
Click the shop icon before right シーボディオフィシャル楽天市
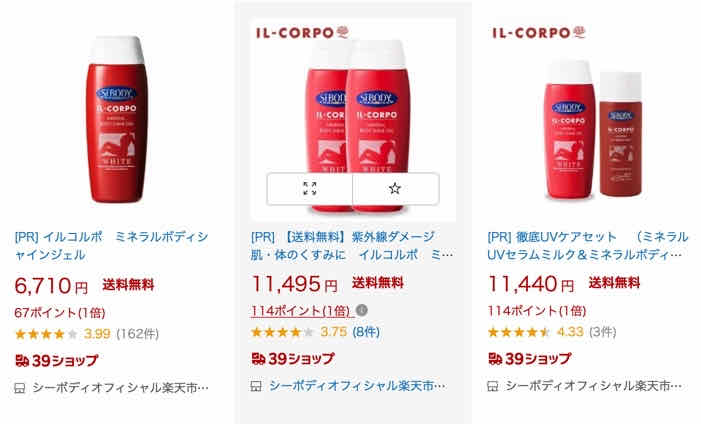[492, 386]
